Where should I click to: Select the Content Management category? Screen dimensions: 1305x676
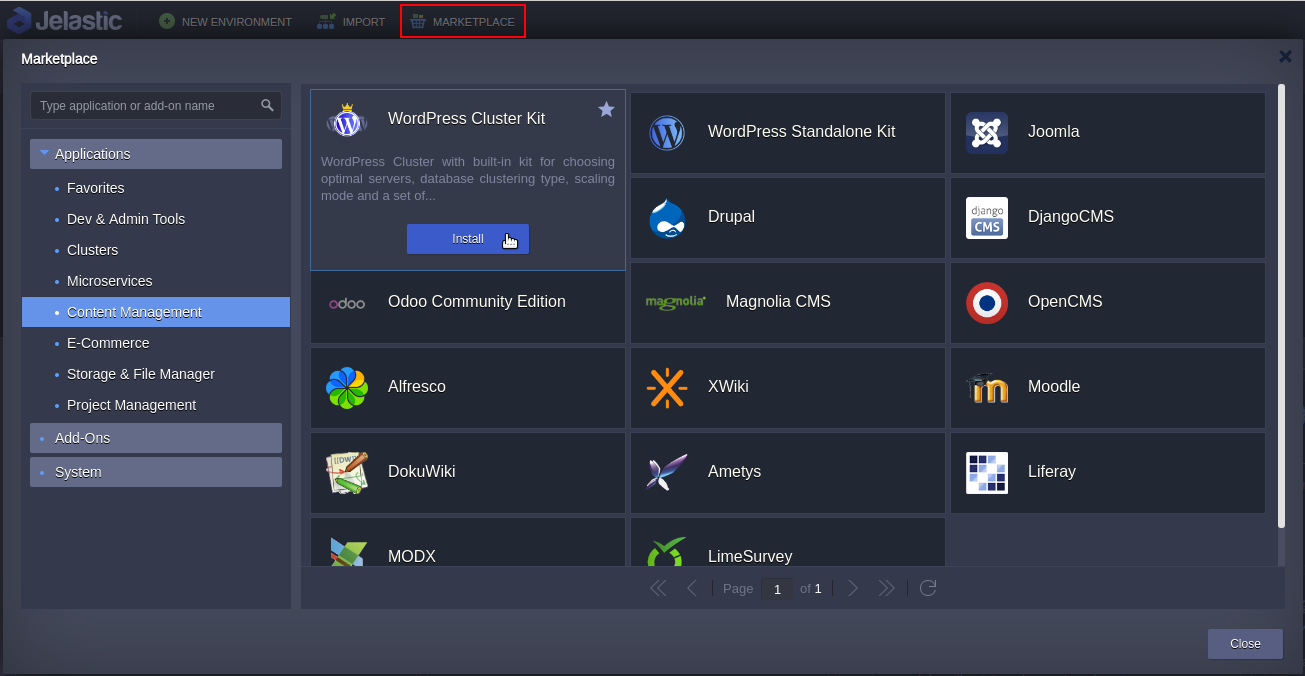click(156, 312)
